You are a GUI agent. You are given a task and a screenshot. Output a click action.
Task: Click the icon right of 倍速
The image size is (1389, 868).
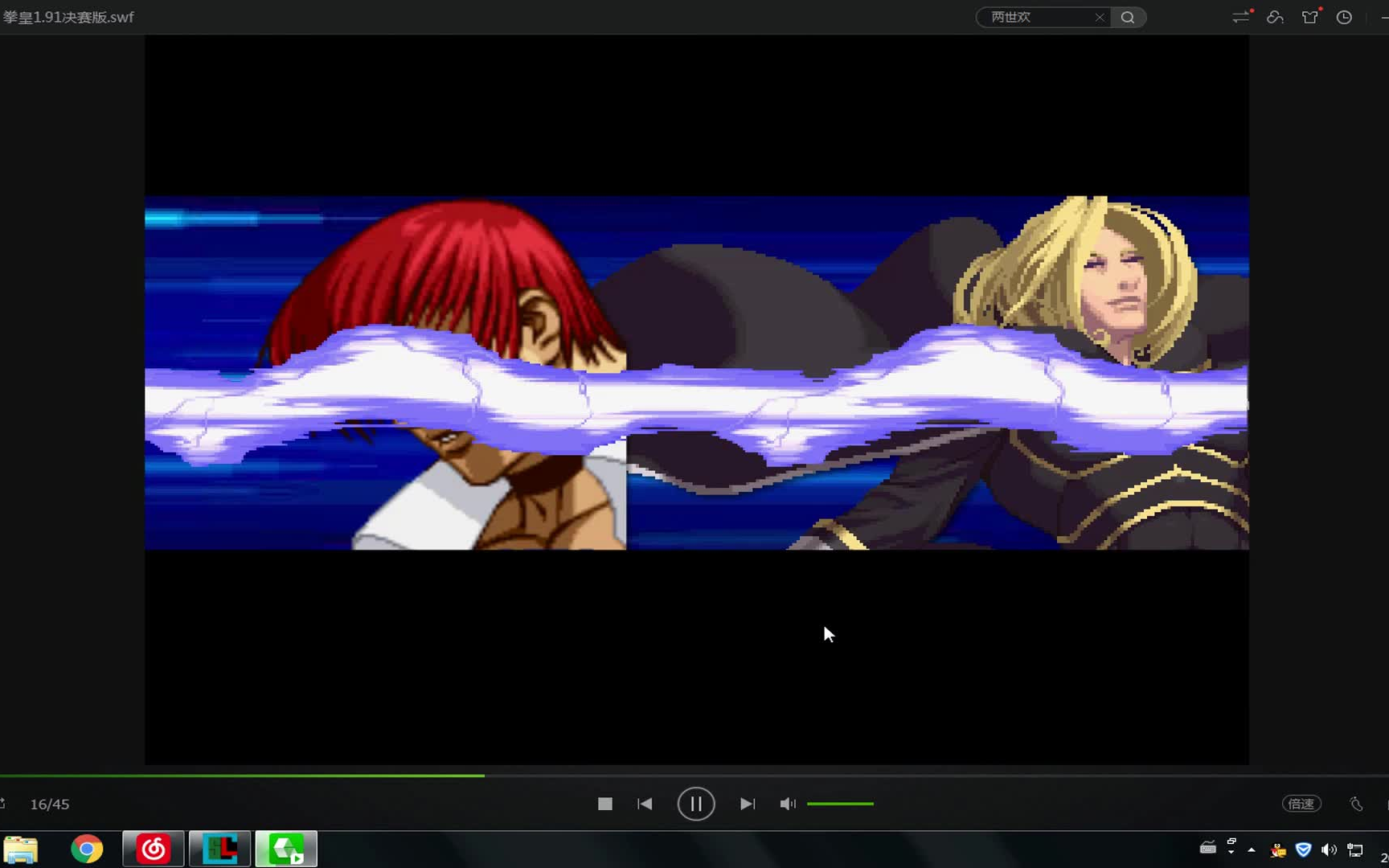click(1356, 804)
